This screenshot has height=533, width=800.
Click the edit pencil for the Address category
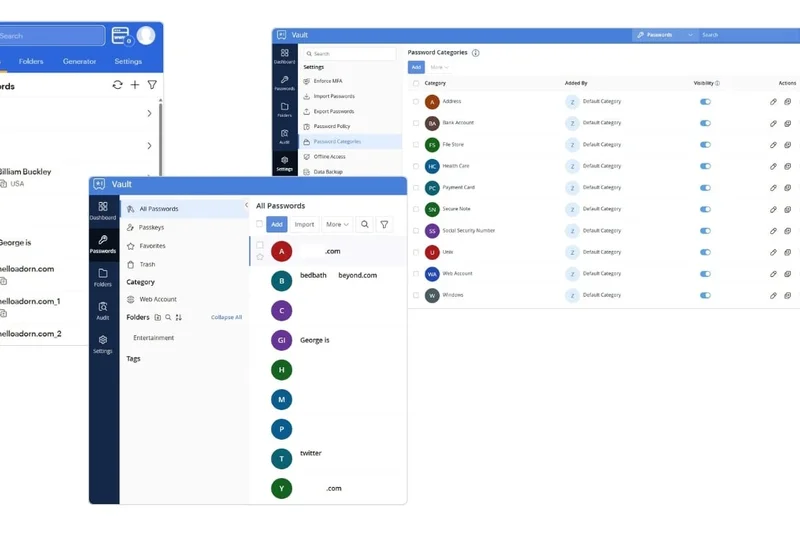point(773,101)
